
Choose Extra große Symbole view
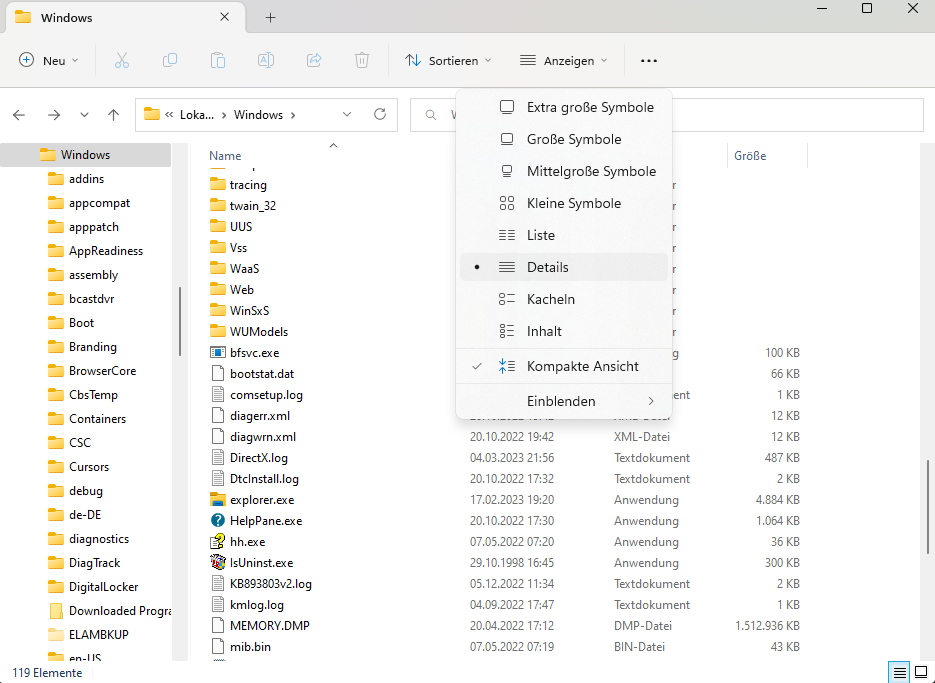point(564,107)
